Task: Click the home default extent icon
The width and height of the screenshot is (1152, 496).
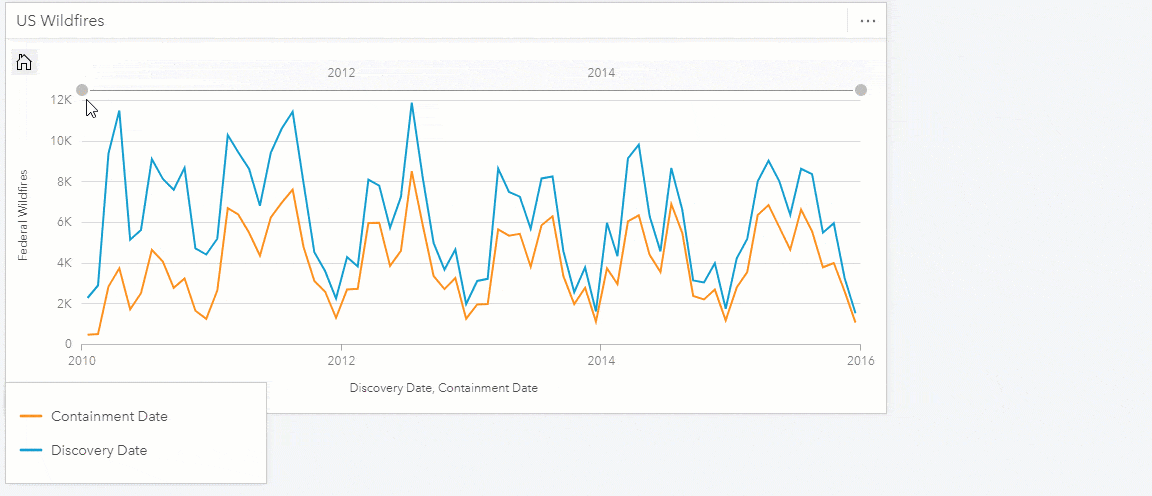Action: tap(25, 63)
